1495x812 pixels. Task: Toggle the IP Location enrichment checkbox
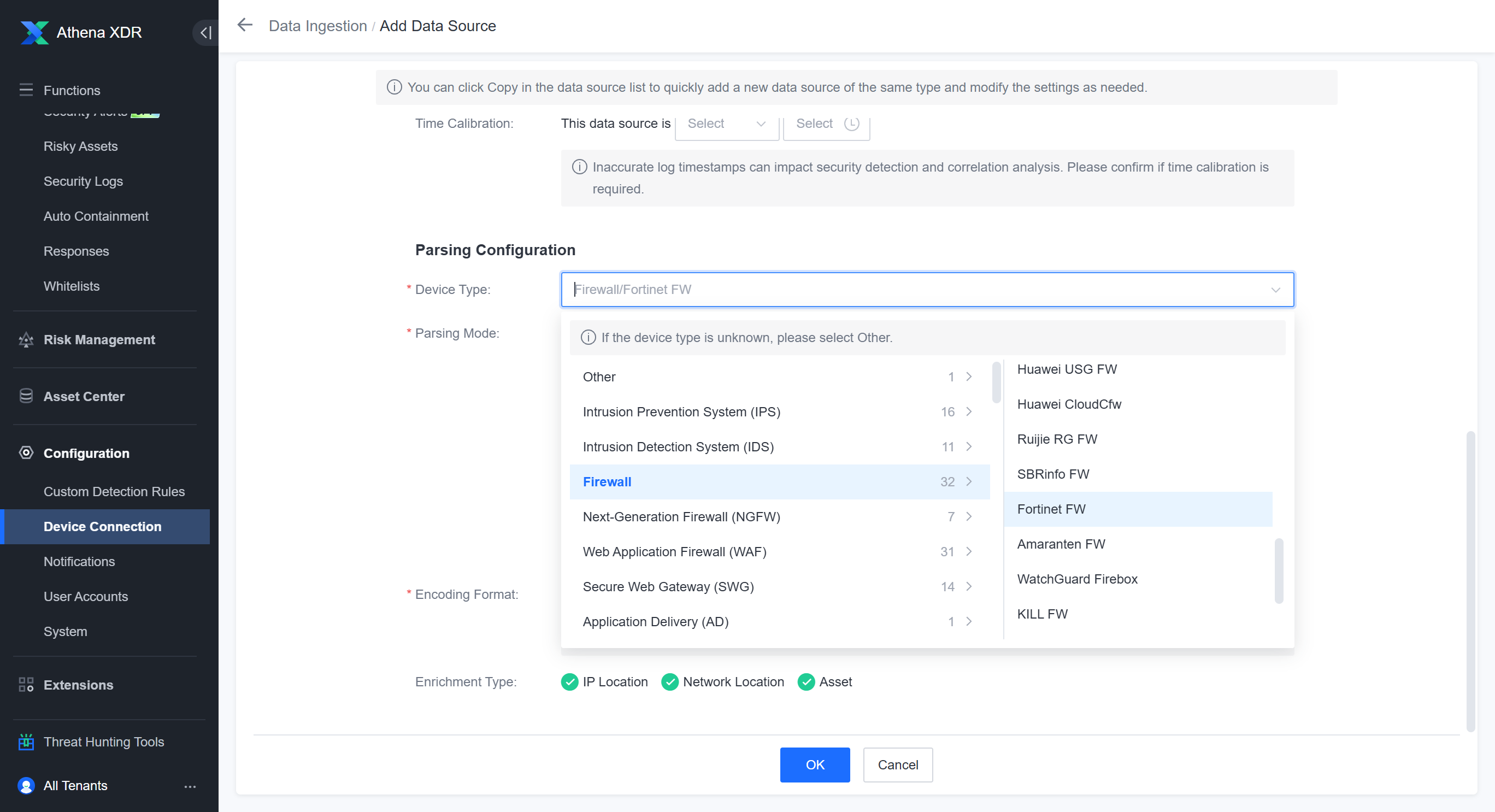(569, 682)
